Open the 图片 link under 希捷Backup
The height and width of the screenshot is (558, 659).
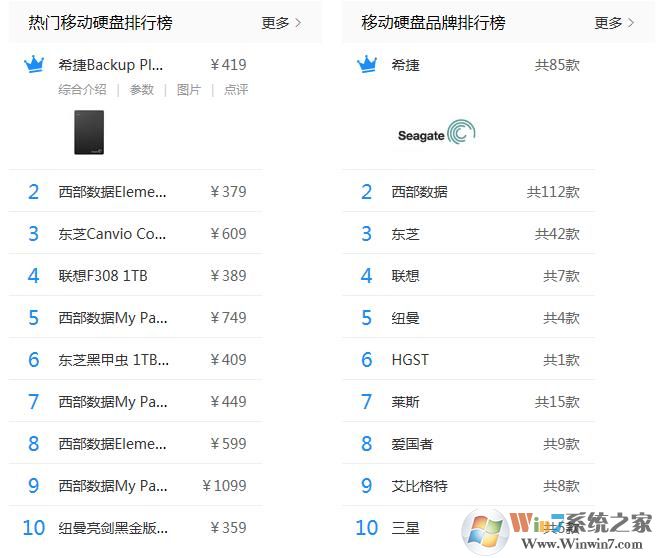tap(189, 89)
